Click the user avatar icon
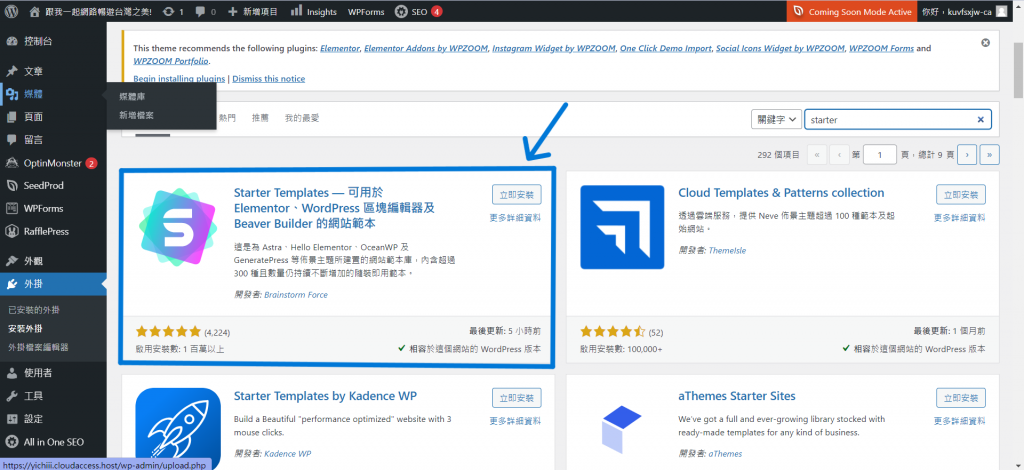1024x470 pixels. coord(1001,12)
